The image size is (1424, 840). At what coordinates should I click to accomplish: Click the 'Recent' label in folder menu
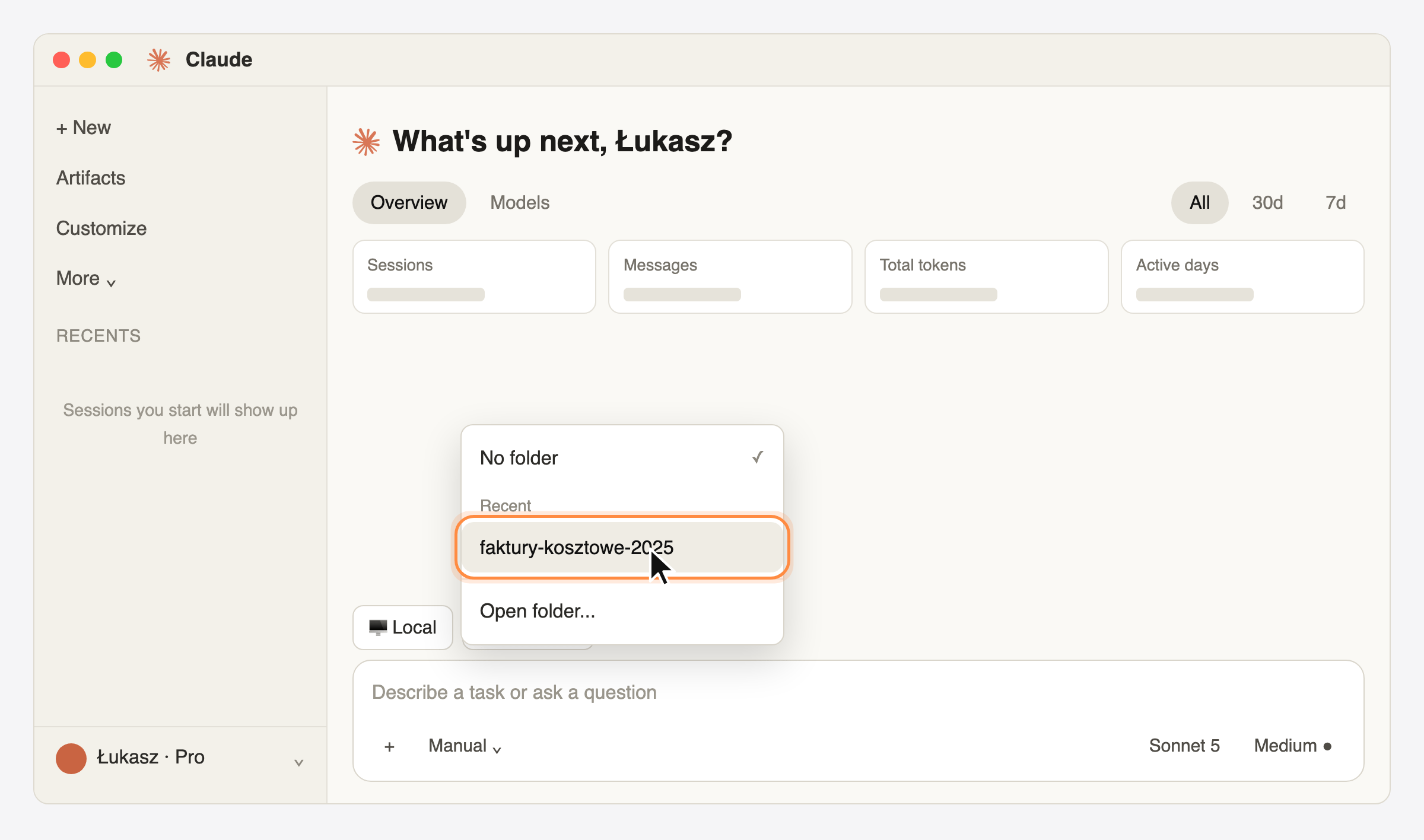click(505, 505)
